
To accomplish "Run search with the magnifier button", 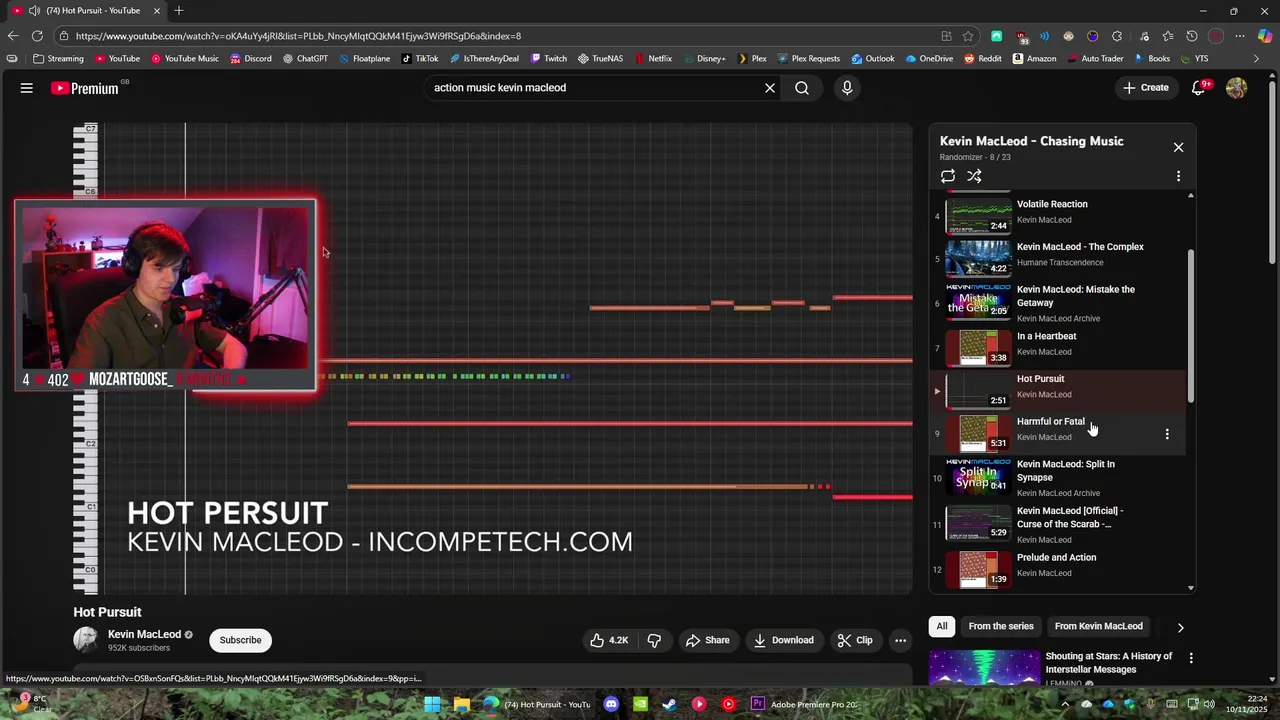I will click(x=802, y=88).
